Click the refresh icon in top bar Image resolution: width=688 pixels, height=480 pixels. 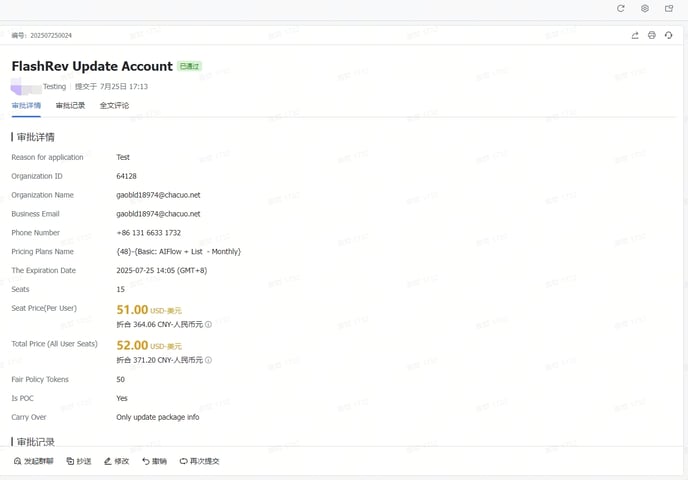(620, 8)
